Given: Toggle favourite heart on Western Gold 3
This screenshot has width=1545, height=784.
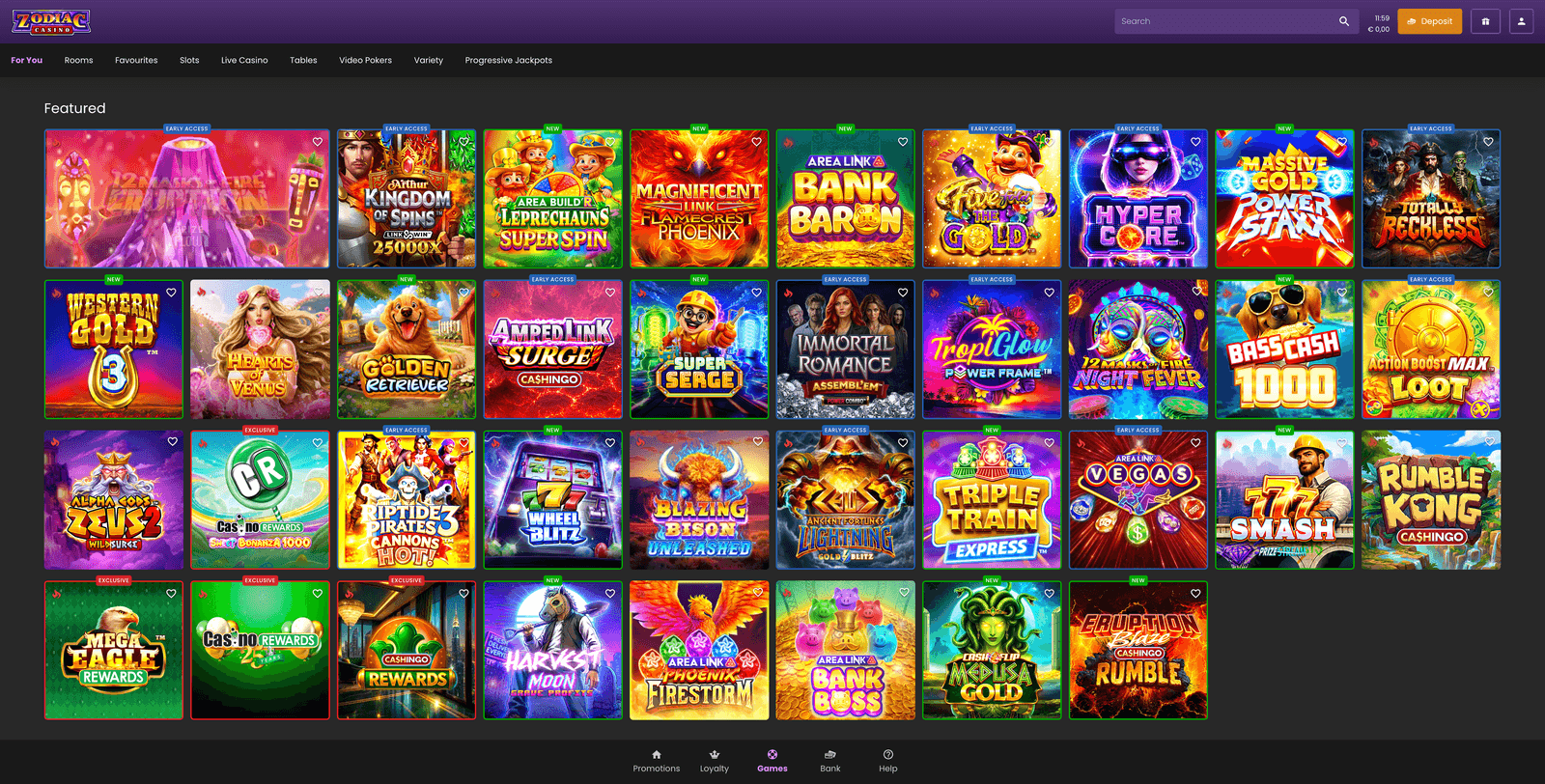Looking at the screenshot, I should click(171, 293).
